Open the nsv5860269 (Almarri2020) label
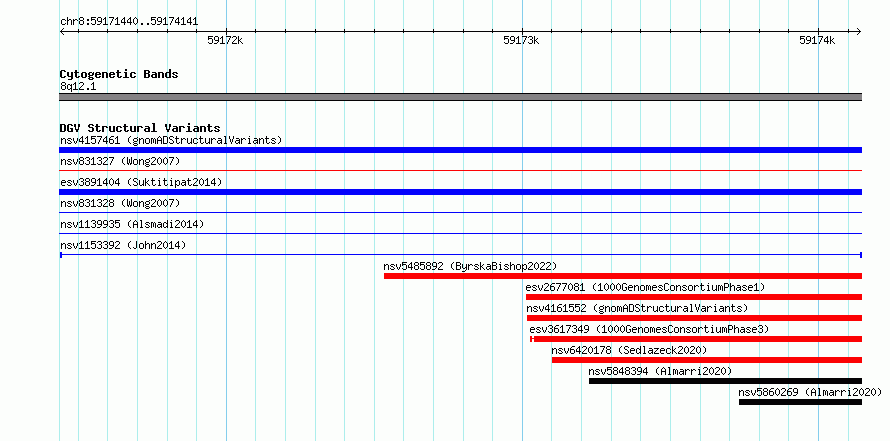The height and width of the screenshot is (441, 890). coord(810,392)
